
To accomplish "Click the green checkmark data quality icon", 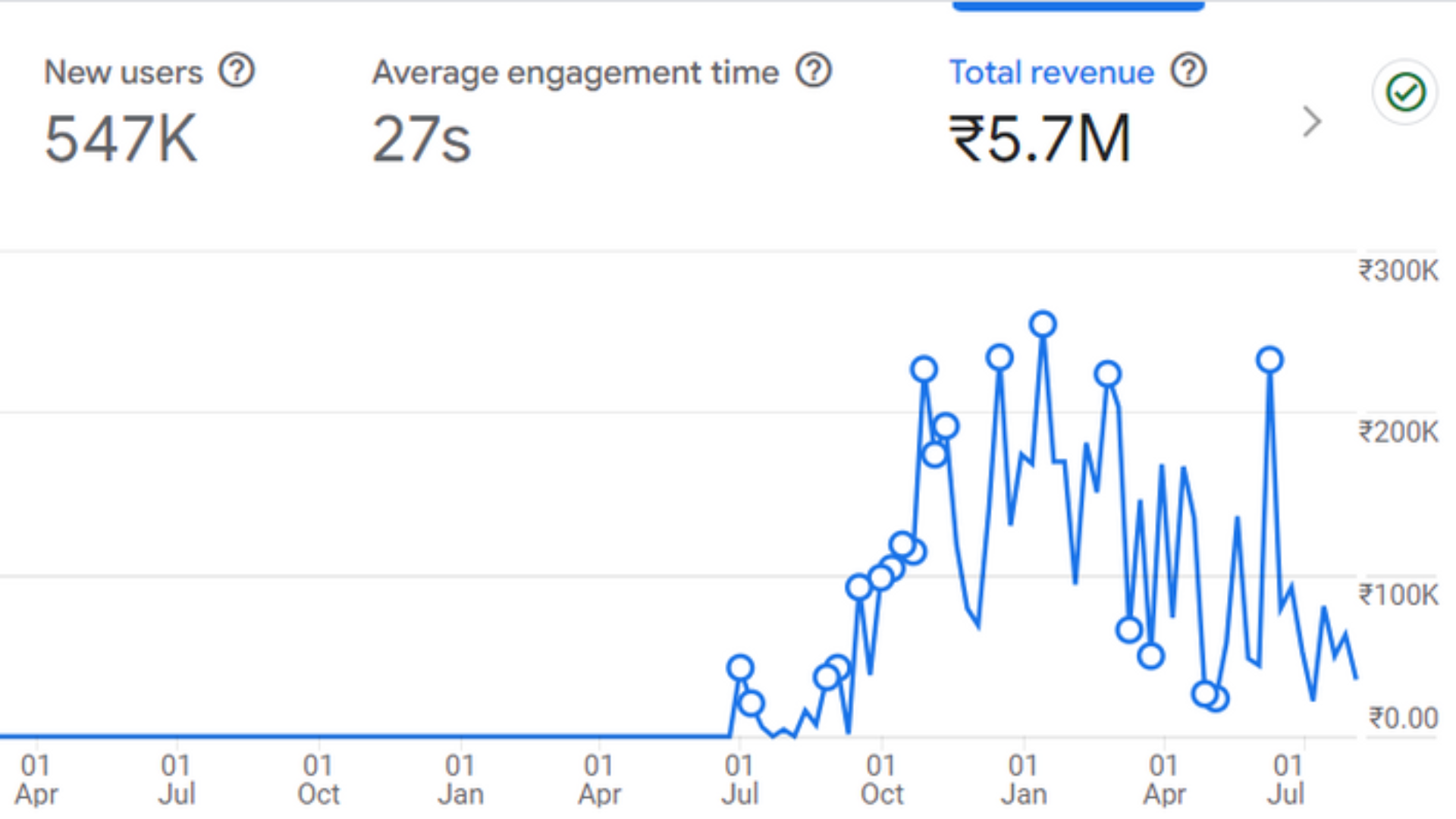I will click(1405, 93).
